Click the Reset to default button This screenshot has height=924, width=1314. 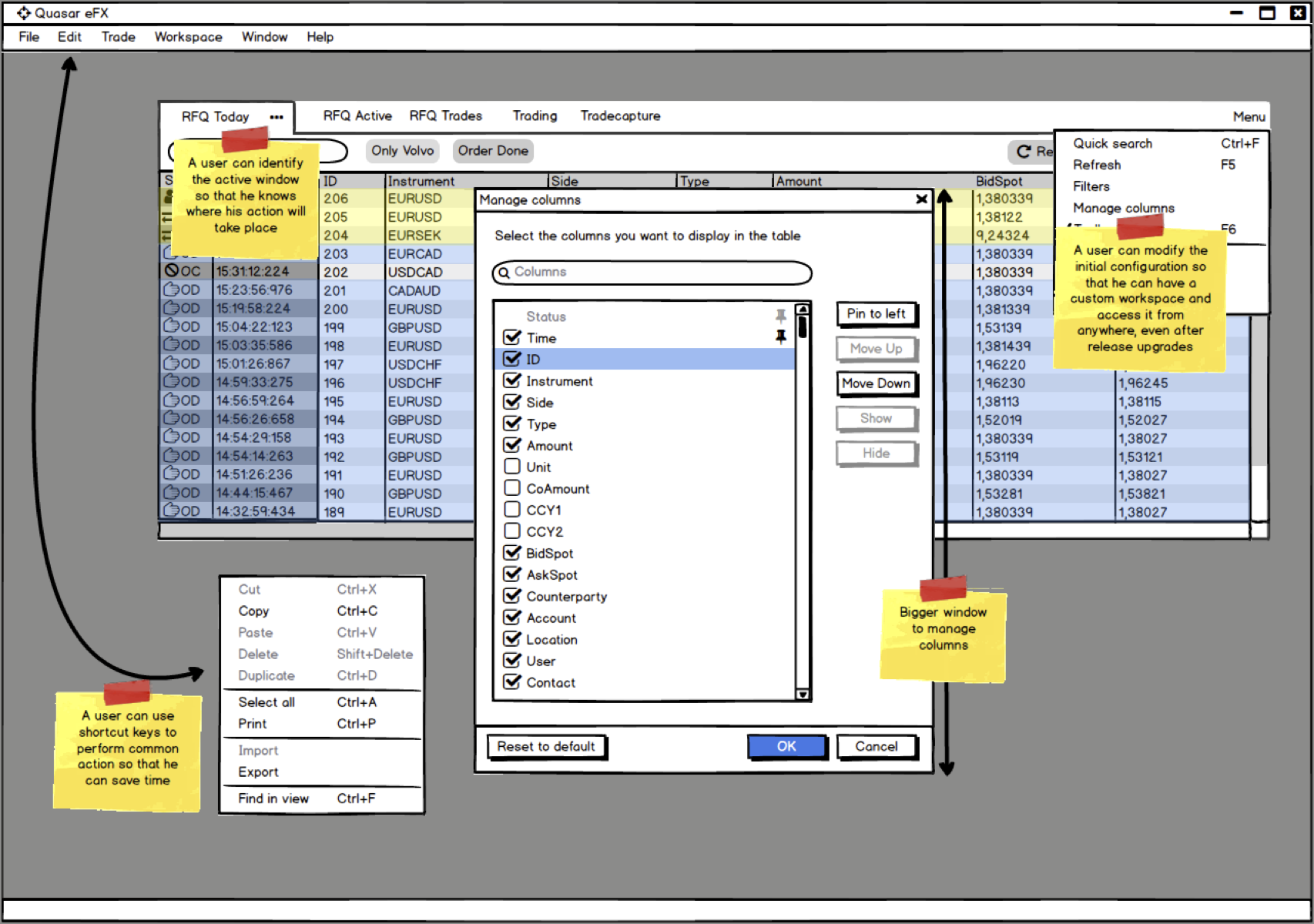tap(546, 746)
